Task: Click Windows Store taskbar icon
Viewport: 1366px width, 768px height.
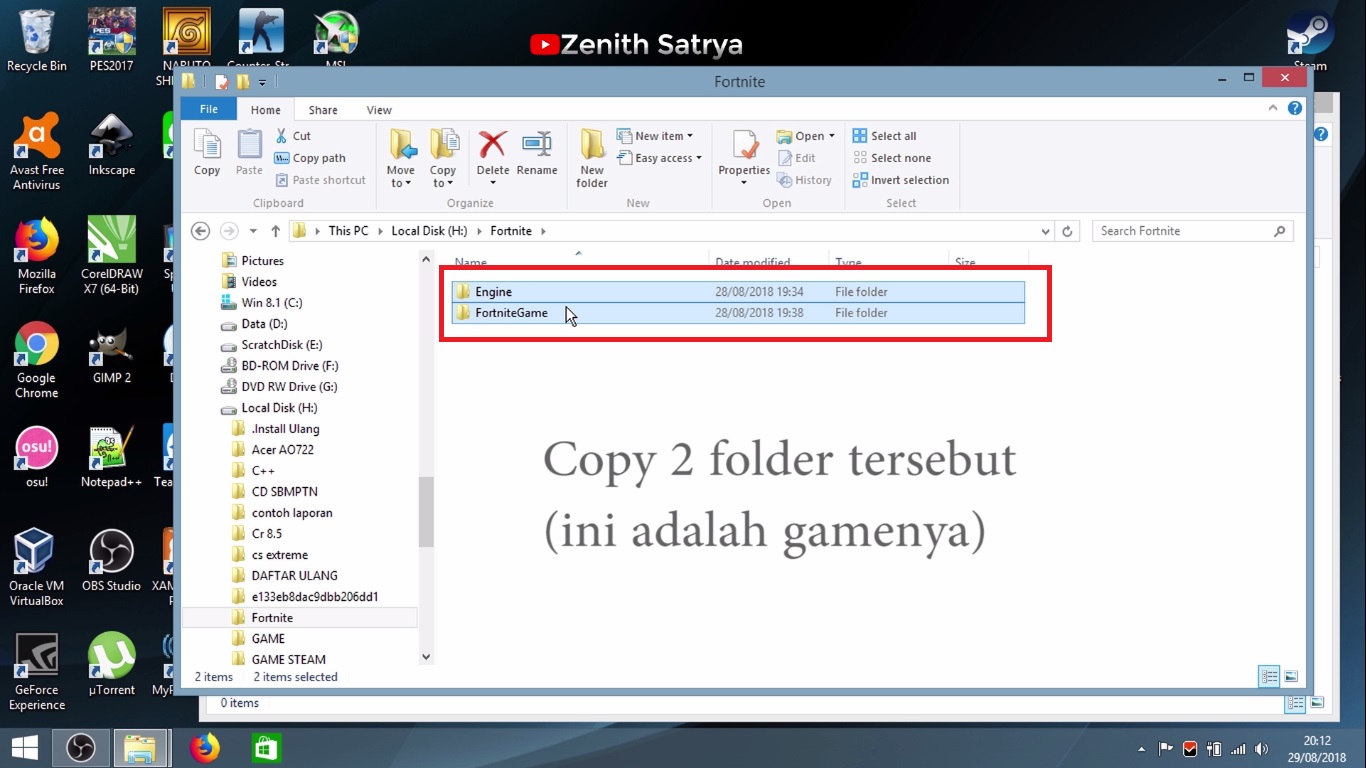Action: [x=266, y=748]
